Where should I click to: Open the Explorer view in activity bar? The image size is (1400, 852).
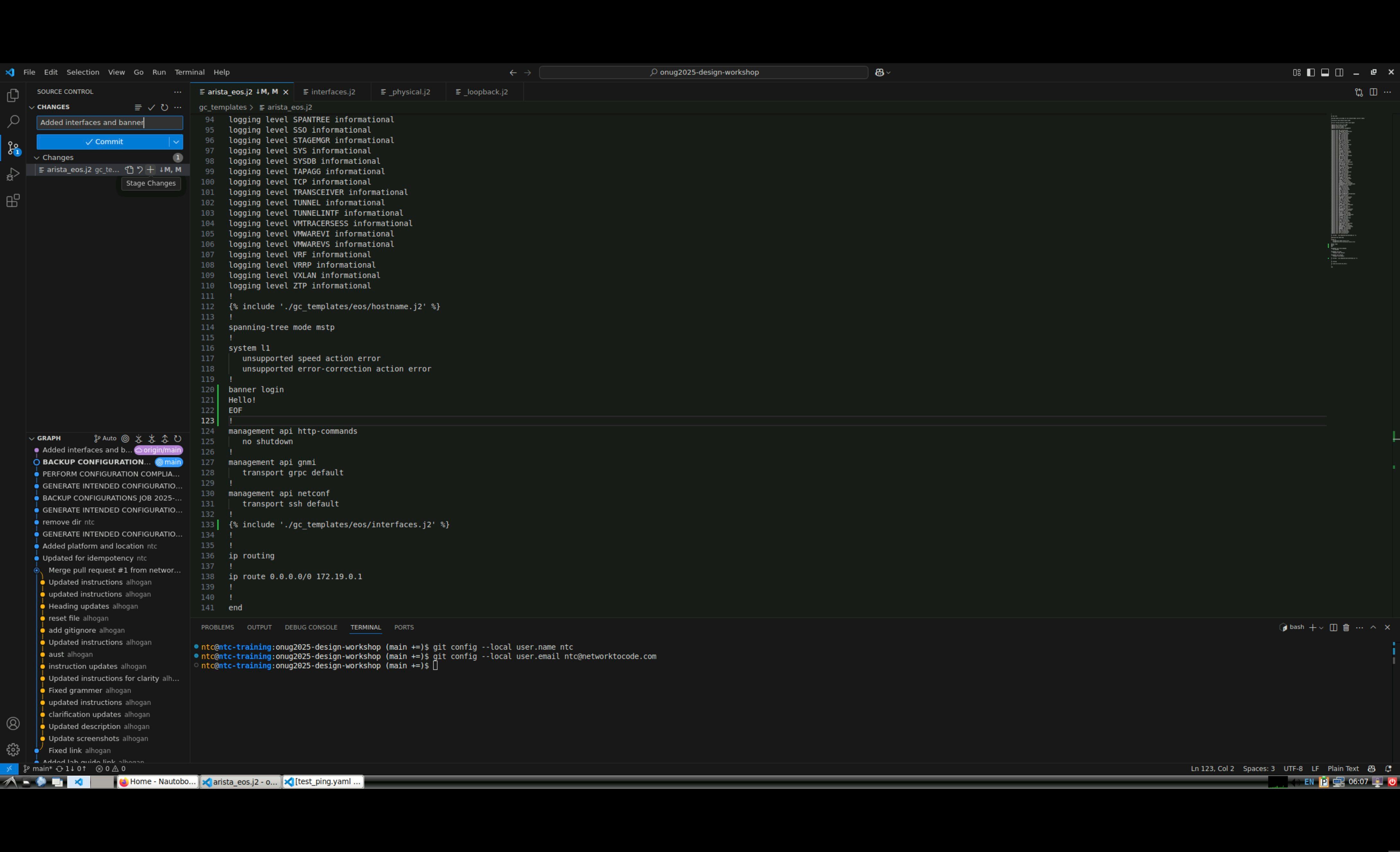(x=13, y=95)
